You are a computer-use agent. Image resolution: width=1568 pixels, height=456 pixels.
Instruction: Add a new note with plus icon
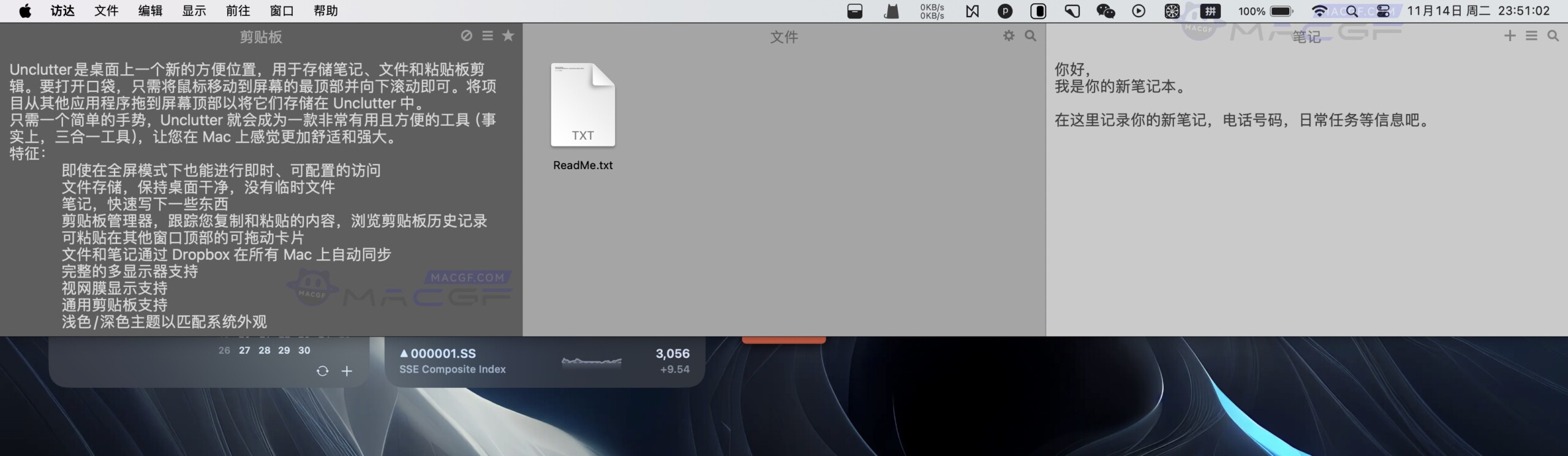(1510, 36)
